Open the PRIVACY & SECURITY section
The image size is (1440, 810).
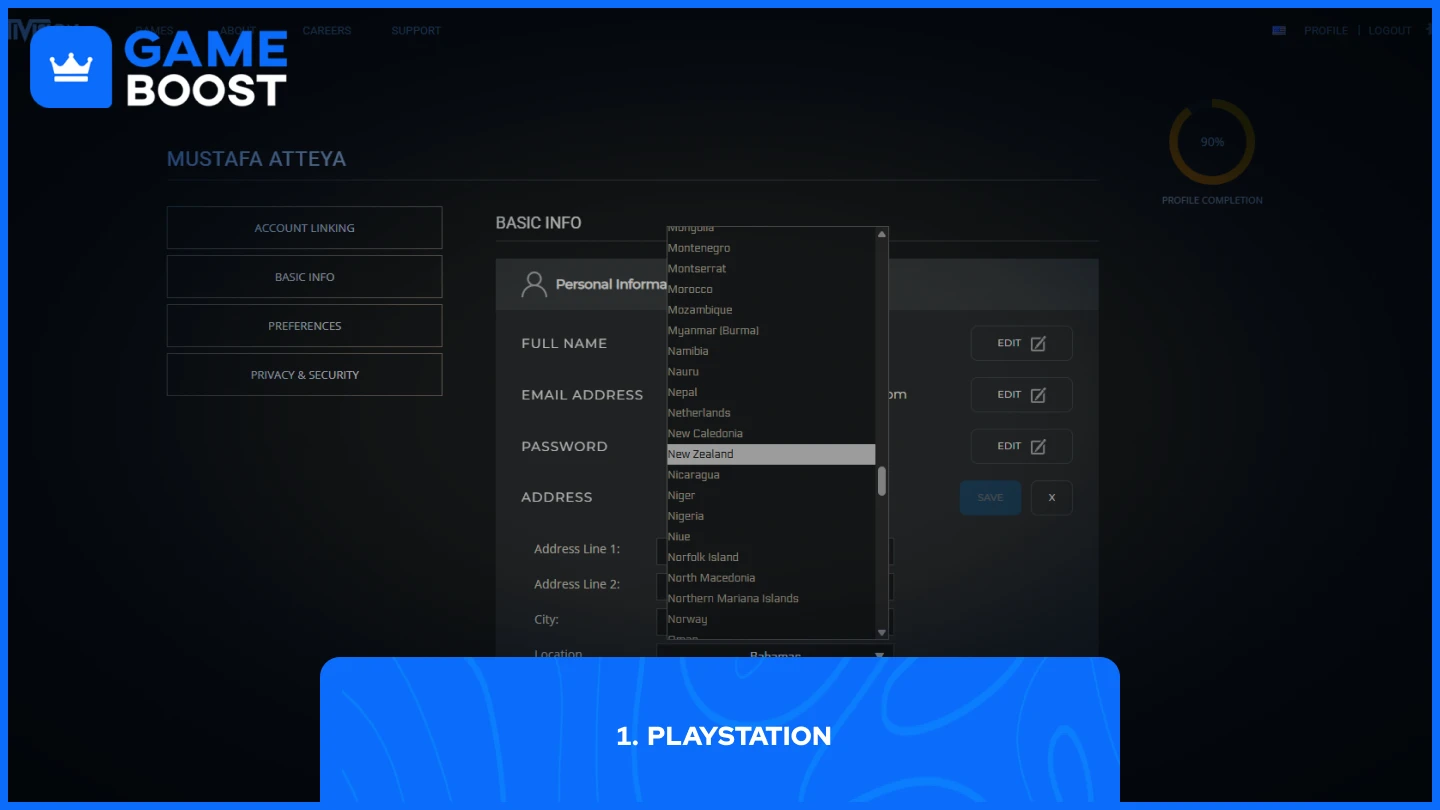point(304,374)
